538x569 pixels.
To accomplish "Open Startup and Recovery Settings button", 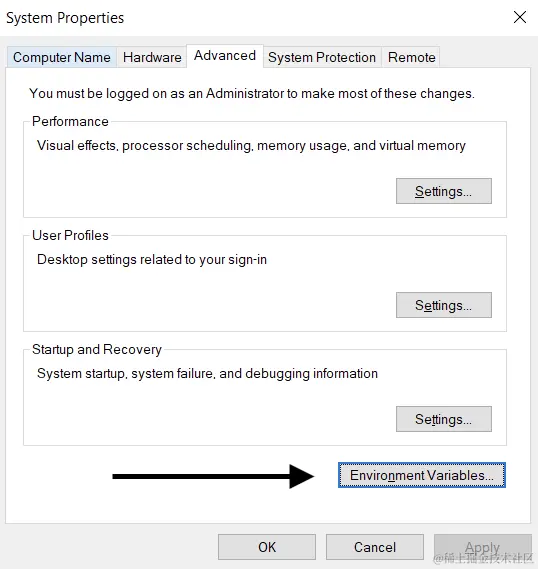I will click(444, 419).
